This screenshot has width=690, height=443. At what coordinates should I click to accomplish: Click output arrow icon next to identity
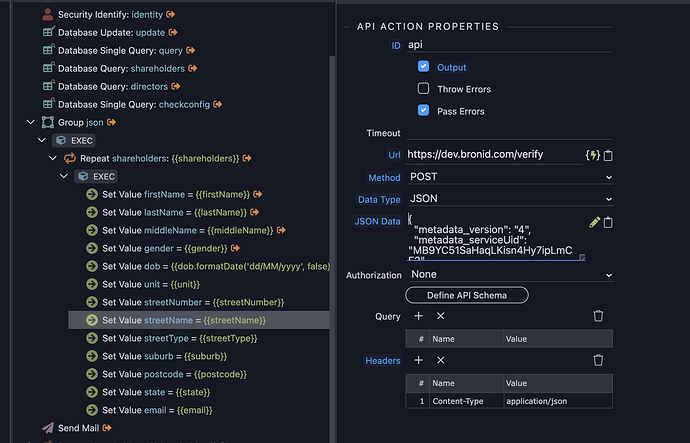171,15
